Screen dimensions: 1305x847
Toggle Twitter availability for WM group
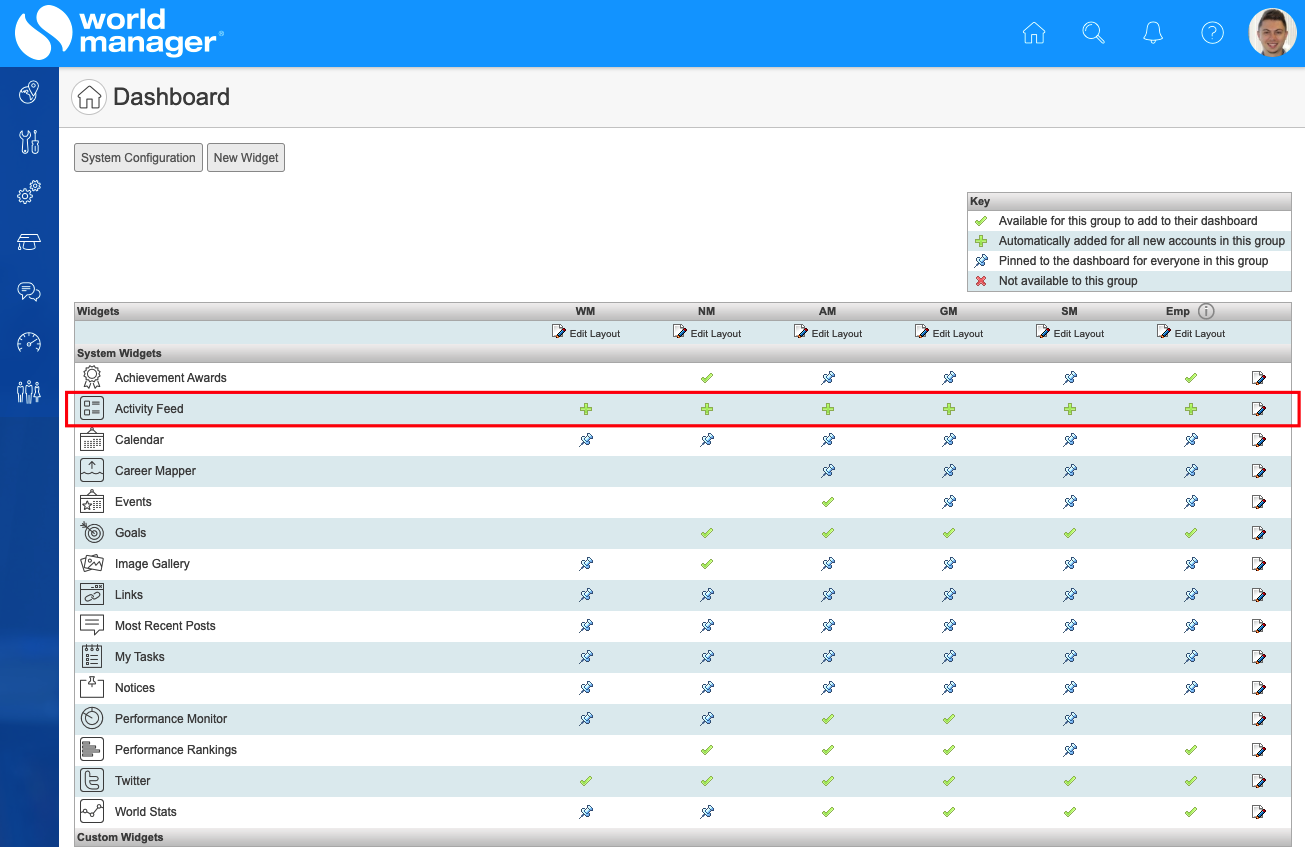tap(586, 781)
